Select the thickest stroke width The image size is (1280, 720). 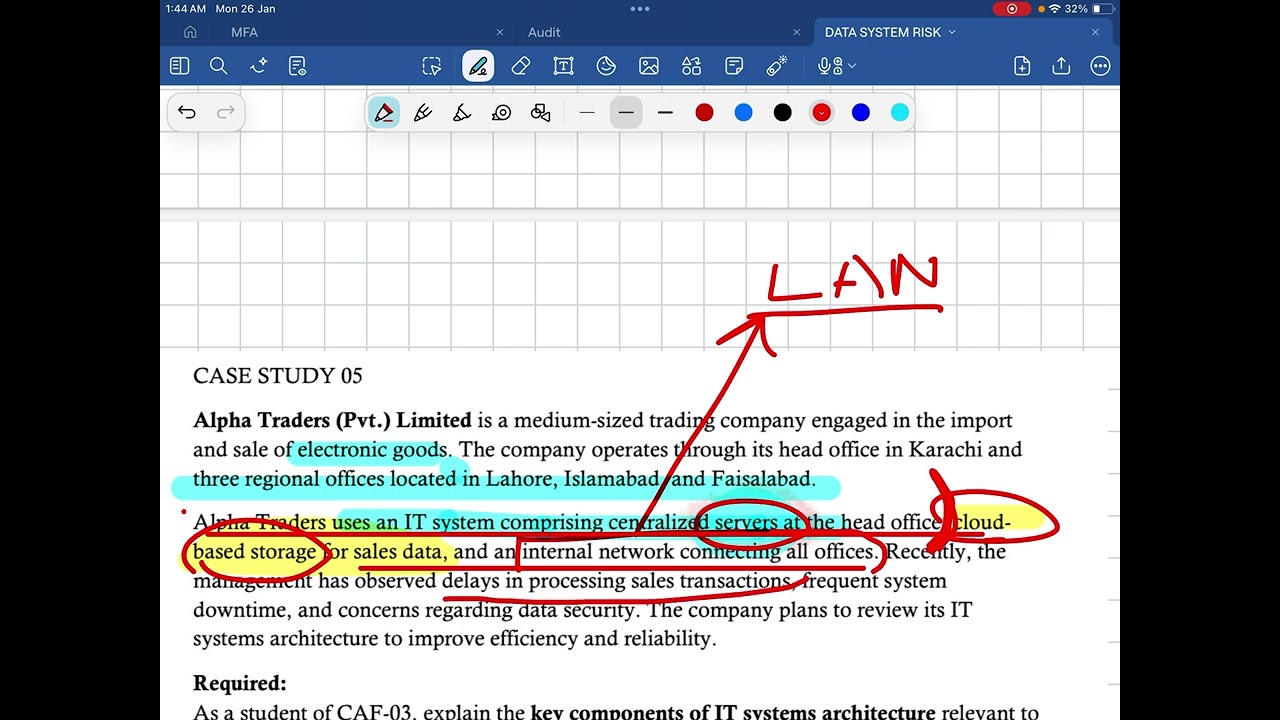665,113
